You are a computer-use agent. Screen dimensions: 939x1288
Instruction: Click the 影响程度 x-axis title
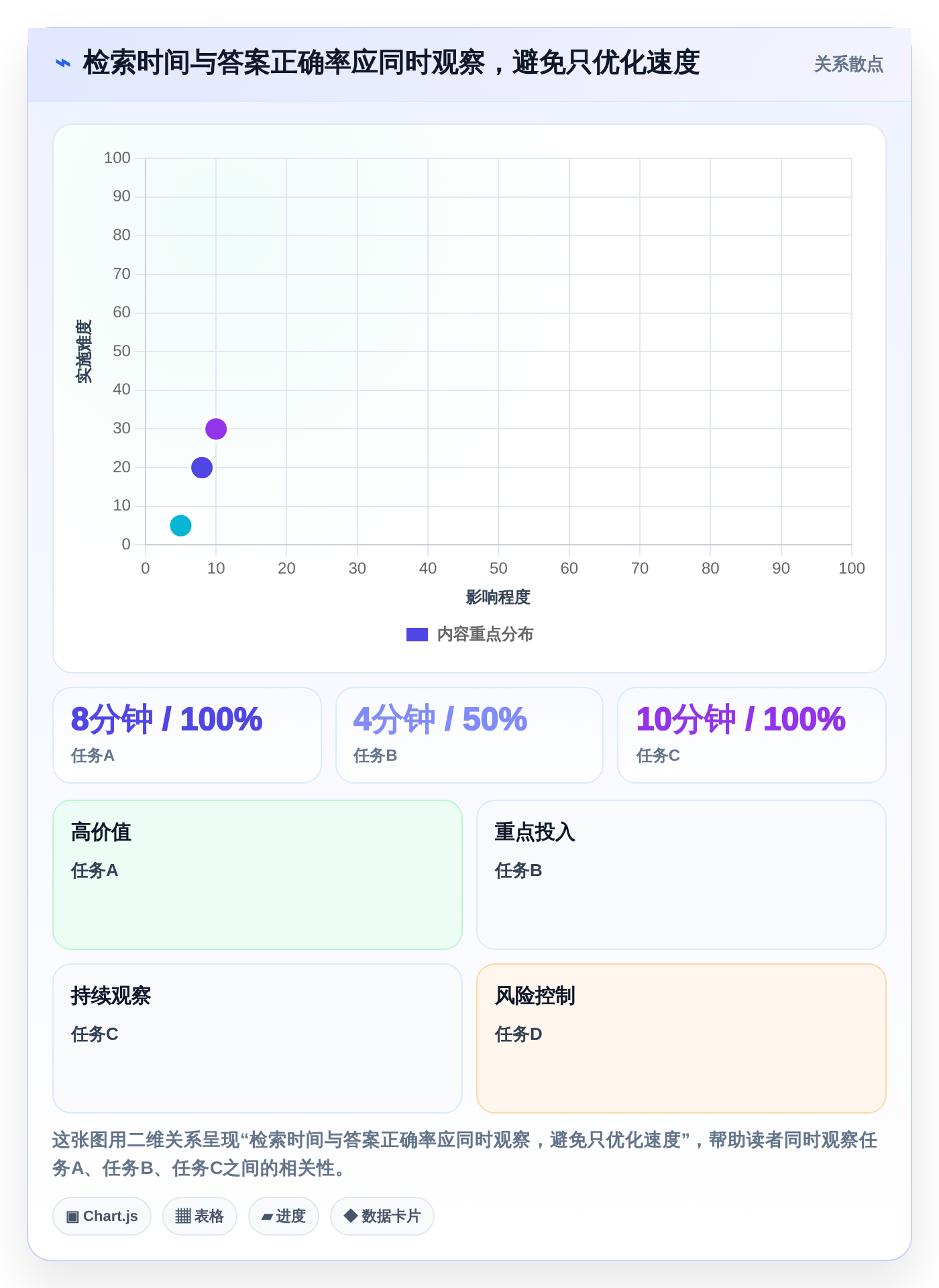coord(498,597)
